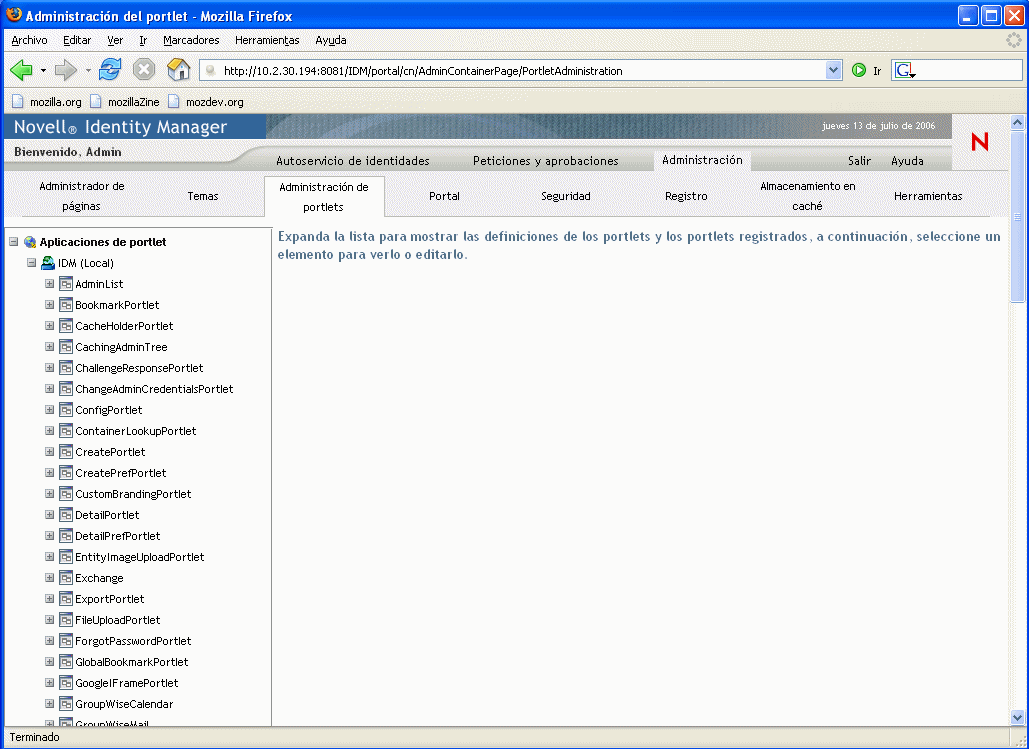Switch to Autoservicio de identidades tab
Viewport: 1029px width, 749px height.
point(352,161)
